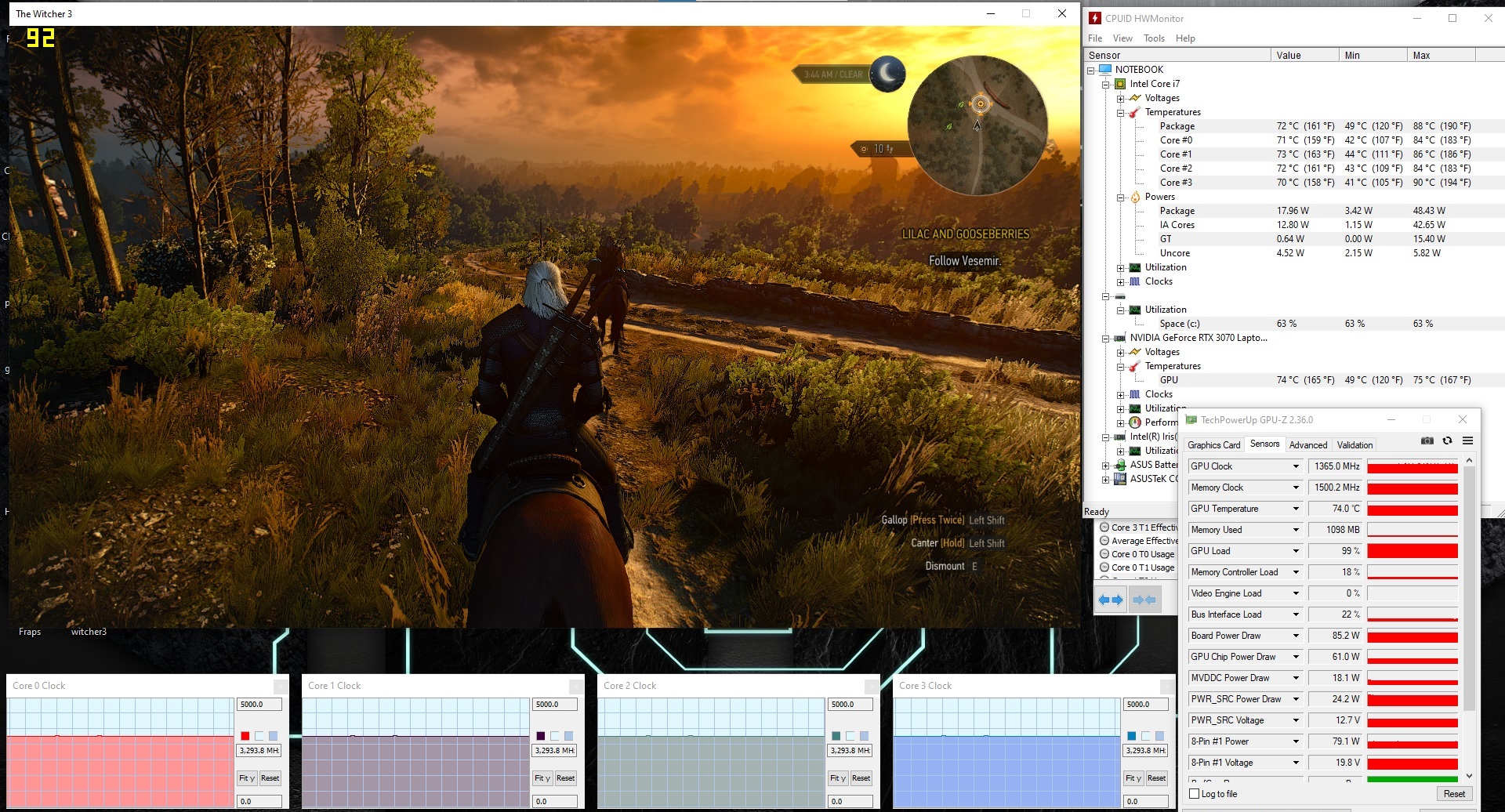Click the Performance gauge icon under NVIDIA GPU
Image resolution: width=1505 pixels, height=812 pixels.
point(1134,422)
